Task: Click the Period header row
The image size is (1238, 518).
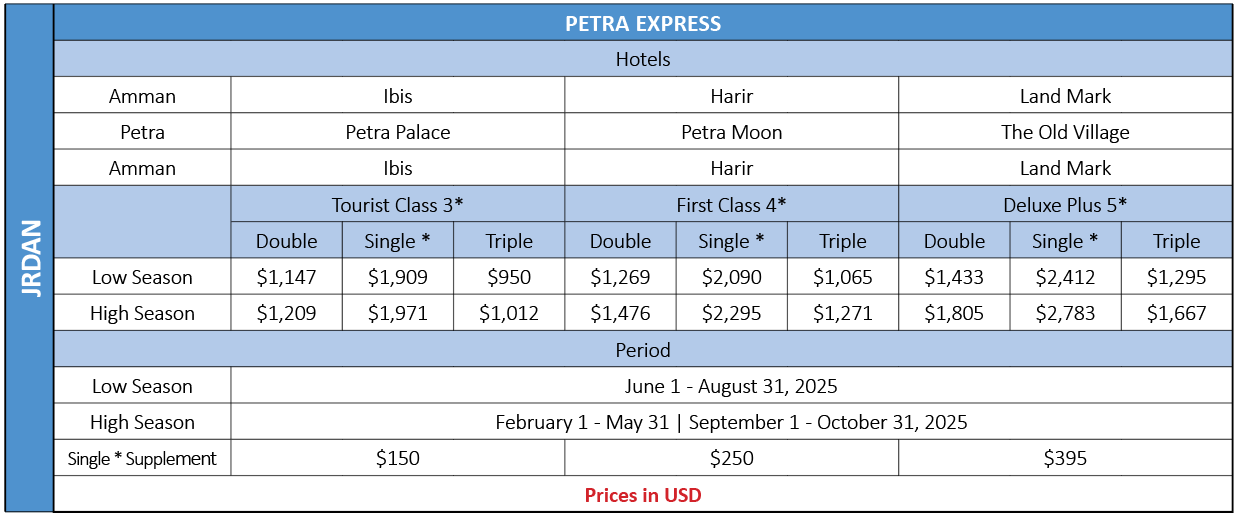Action: 643,350
